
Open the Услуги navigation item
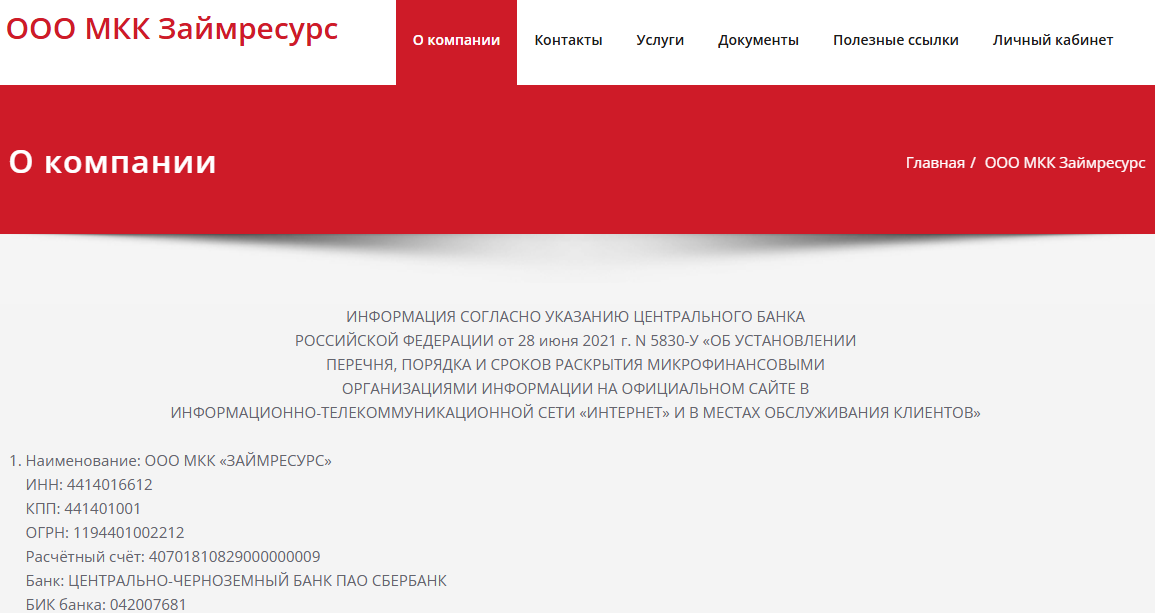[660, 40]
